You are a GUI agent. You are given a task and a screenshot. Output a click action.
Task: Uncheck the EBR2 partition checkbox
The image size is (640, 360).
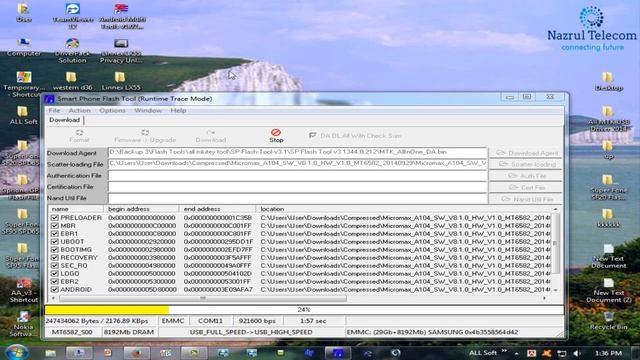[55, 282]
